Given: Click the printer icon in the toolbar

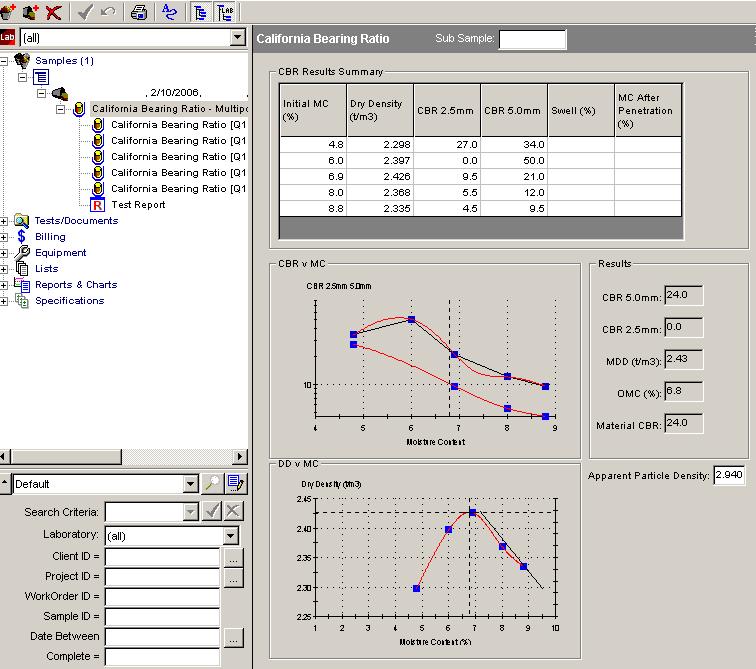Looking at the screenshot, I should (x=139, y=12).
